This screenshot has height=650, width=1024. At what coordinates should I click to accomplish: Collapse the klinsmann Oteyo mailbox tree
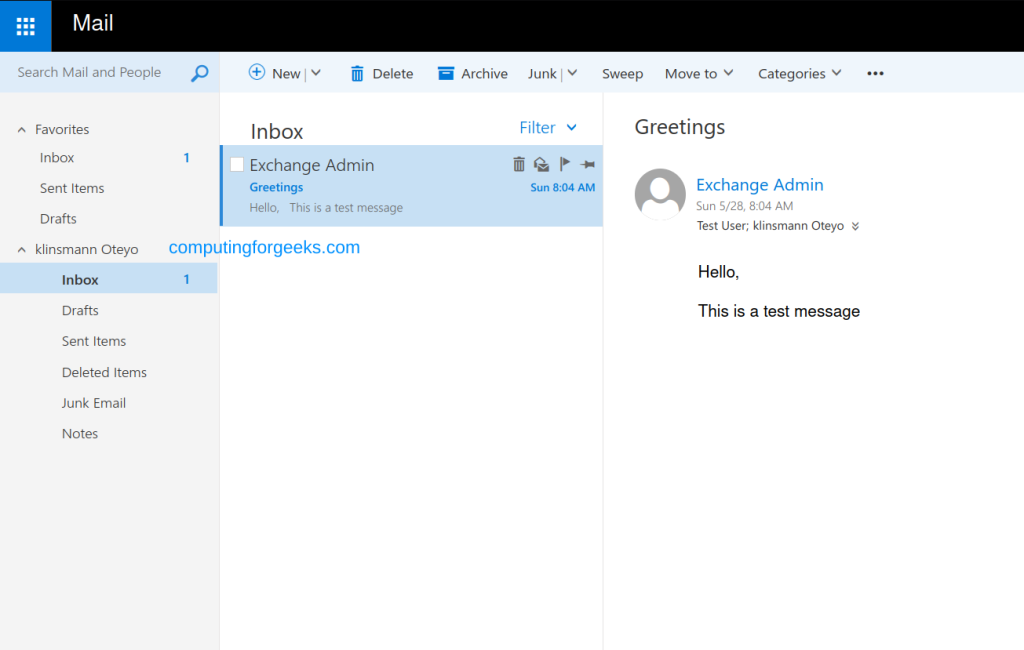(x=22, y=250)
